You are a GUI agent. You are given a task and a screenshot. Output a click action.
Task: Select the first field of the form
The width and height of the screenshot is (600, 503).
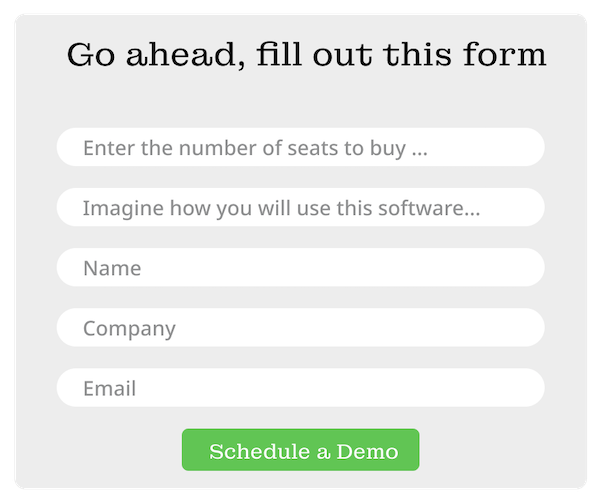300,148
